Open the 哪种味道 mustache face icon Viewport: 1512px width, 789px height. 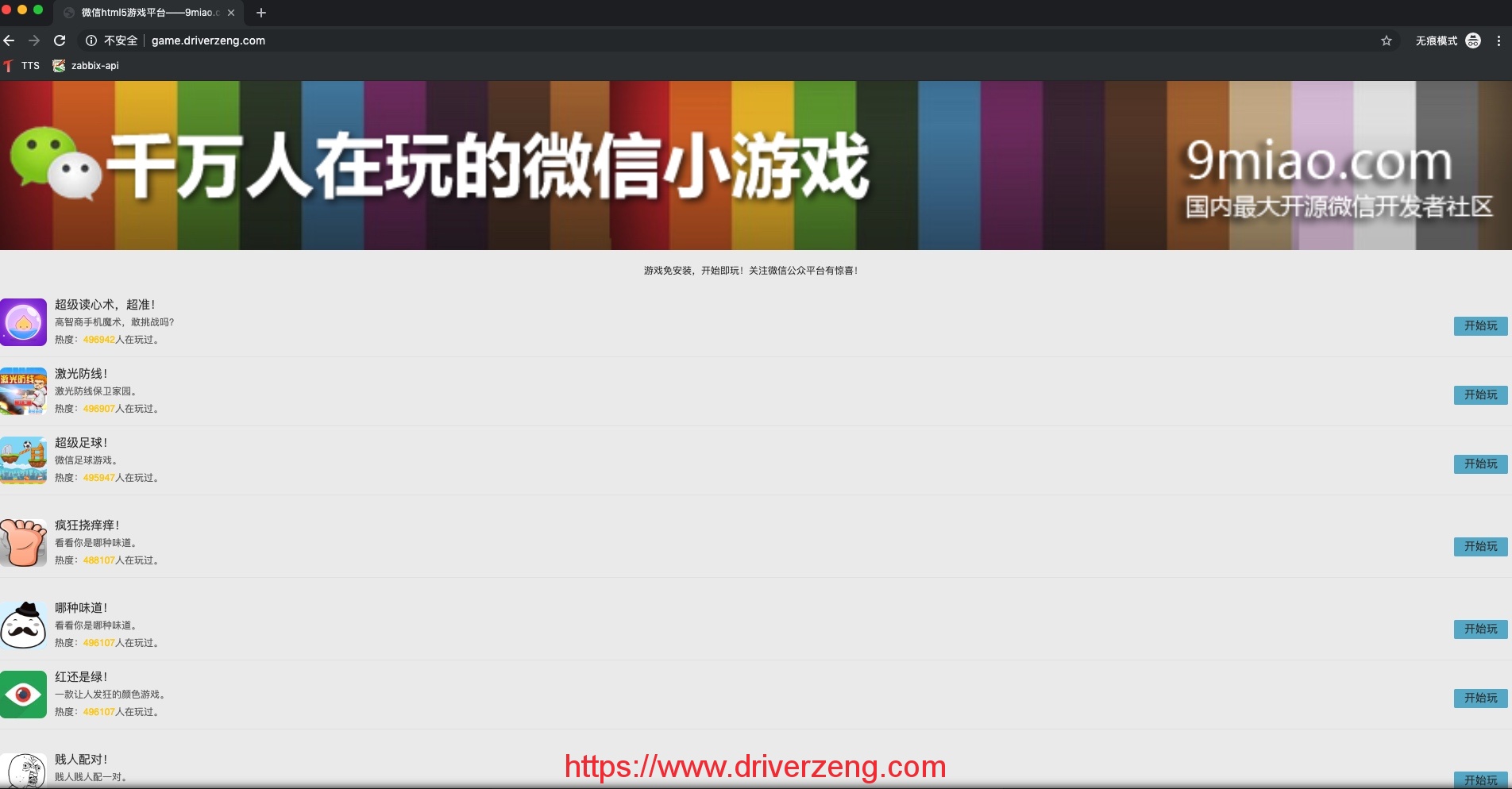24,625
